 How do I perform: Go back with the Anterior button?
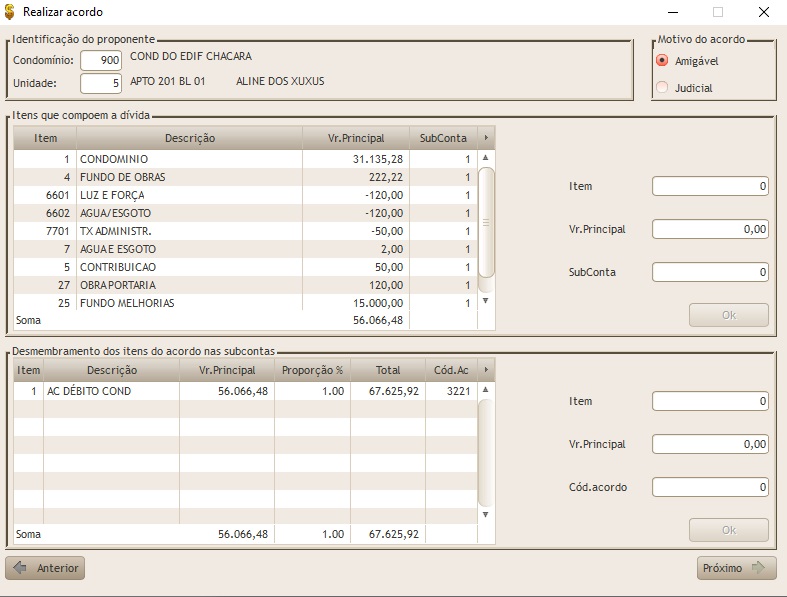(45, 568)
